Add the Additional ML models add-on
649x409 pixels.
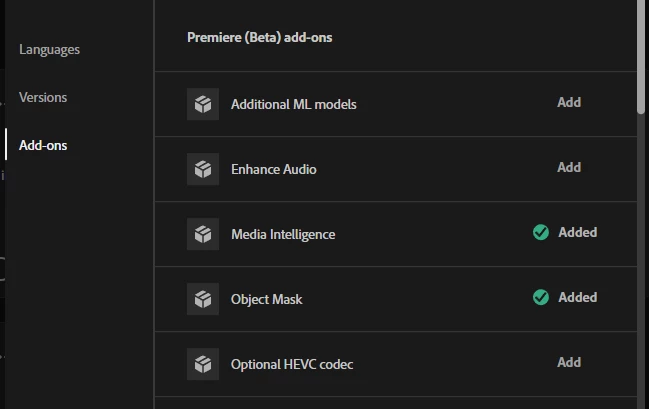point(569,102)
